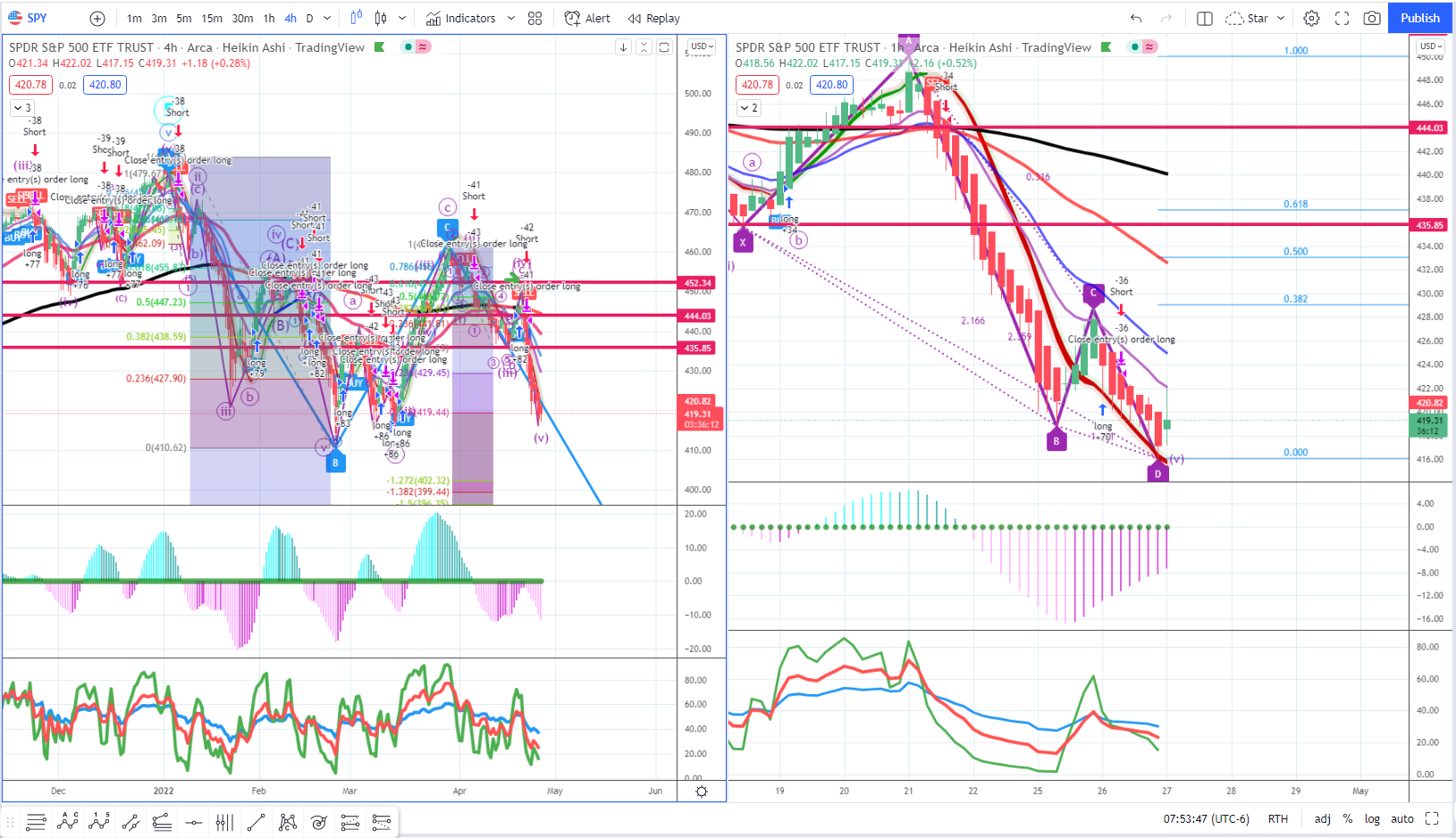Image resolution: width=1456 pixels, height=838 pixels.
Task: Toggle the maximize chart icon beside auto
Action: tap(1432, 818)
